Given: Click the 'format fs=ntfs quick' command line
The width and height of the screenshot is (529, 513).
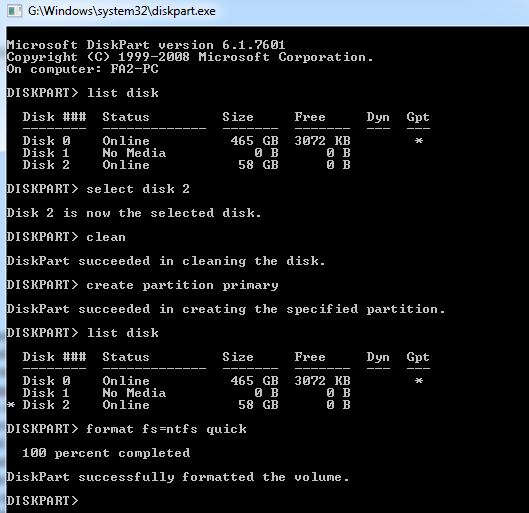Looking at the screenshot, I should [x=127, y=429].
